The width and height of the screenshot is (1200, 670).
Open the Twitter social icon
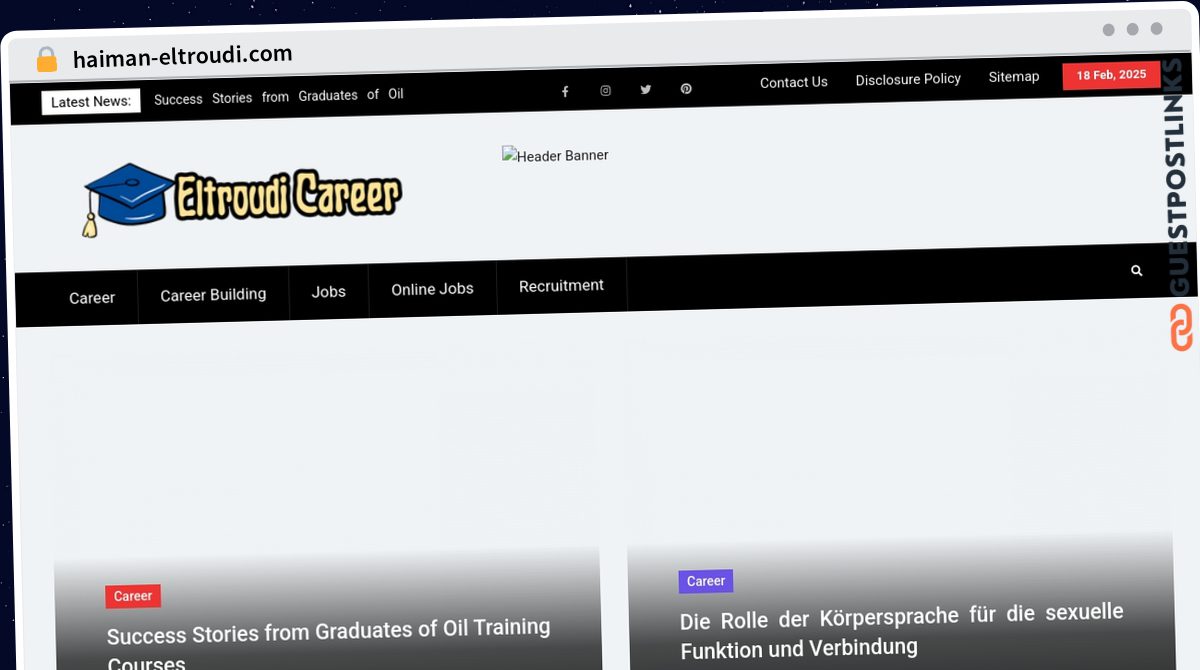point(646,89)
